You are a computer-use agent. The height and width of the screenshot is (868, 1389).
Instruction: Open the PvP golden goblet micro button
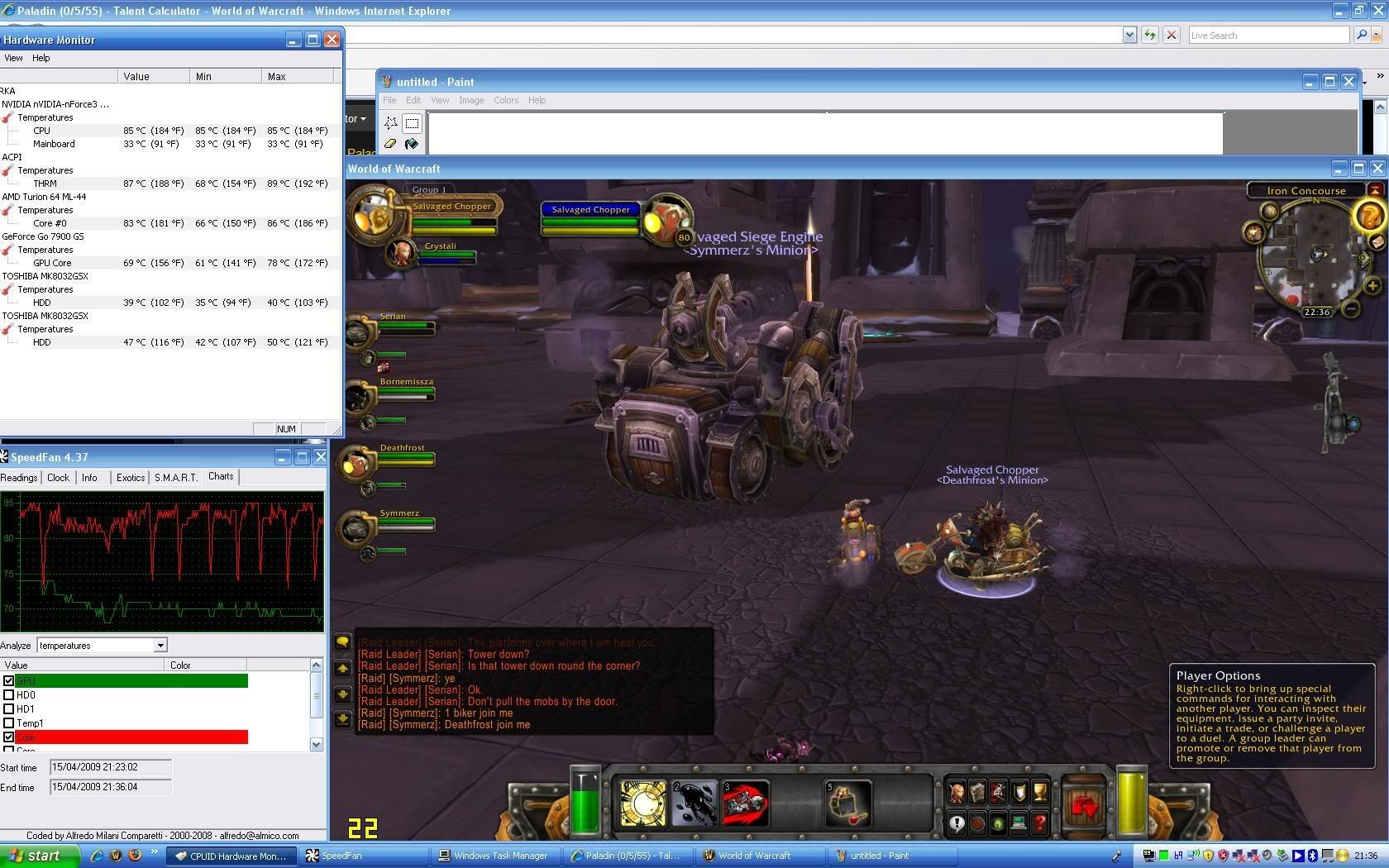pyautogui.click(x=1039, y=792)
